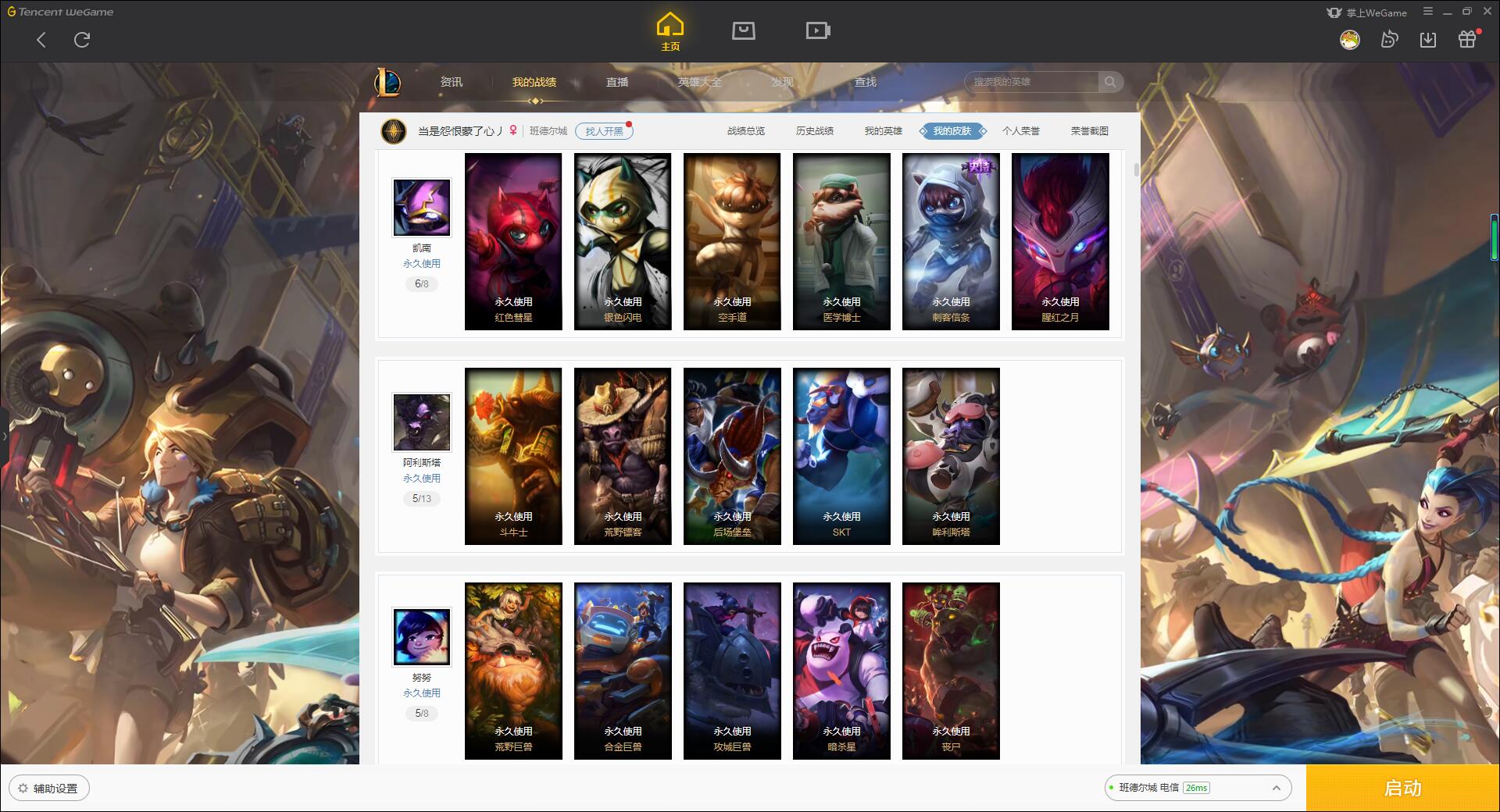Click the 凯南 champion portrait
The height and width of the screenshot is (812, 1500).
point(422,208)
